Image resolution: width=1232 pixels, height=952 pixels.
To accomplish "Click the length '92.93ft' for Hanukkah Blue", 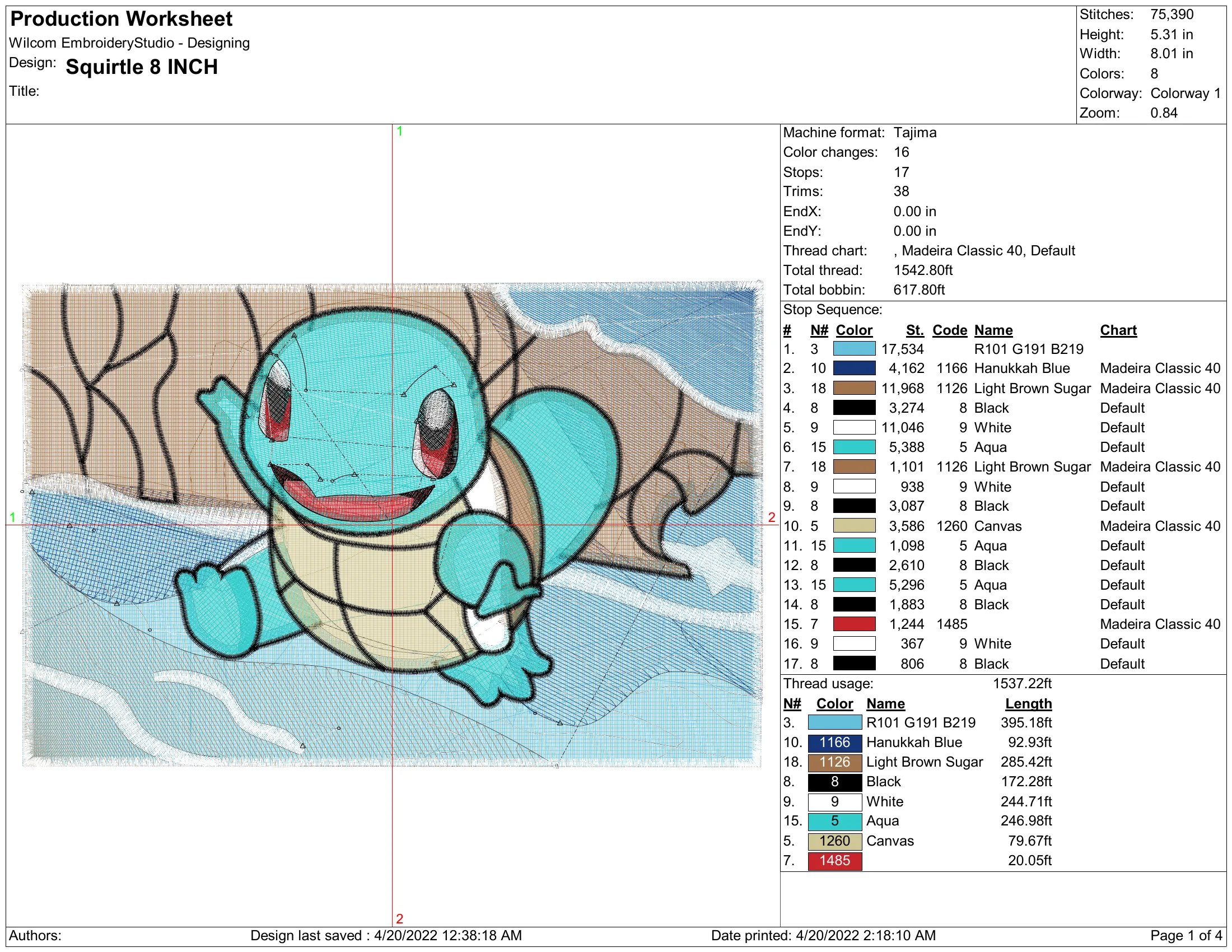I will pyautogui.click(x=1030, y=743).
